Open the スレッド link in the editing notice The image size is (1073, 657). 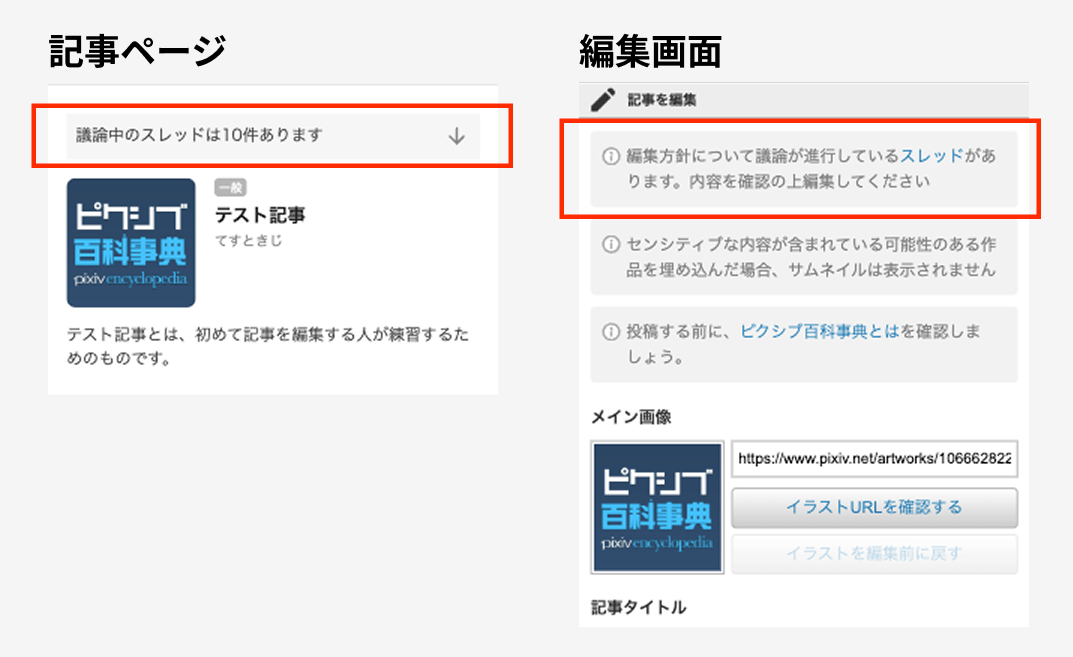(x=931, y=156)
